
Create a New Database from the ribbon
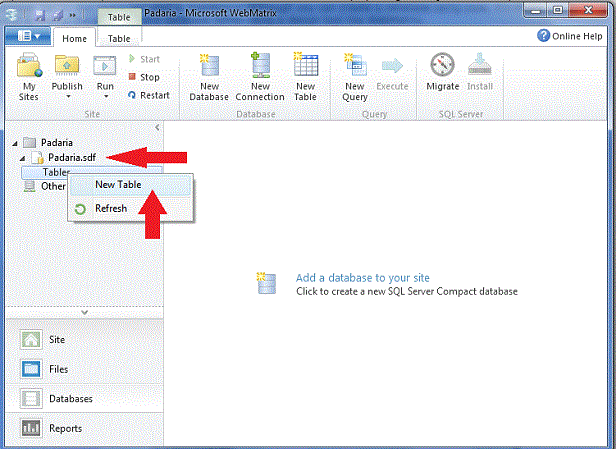[209, 77]
